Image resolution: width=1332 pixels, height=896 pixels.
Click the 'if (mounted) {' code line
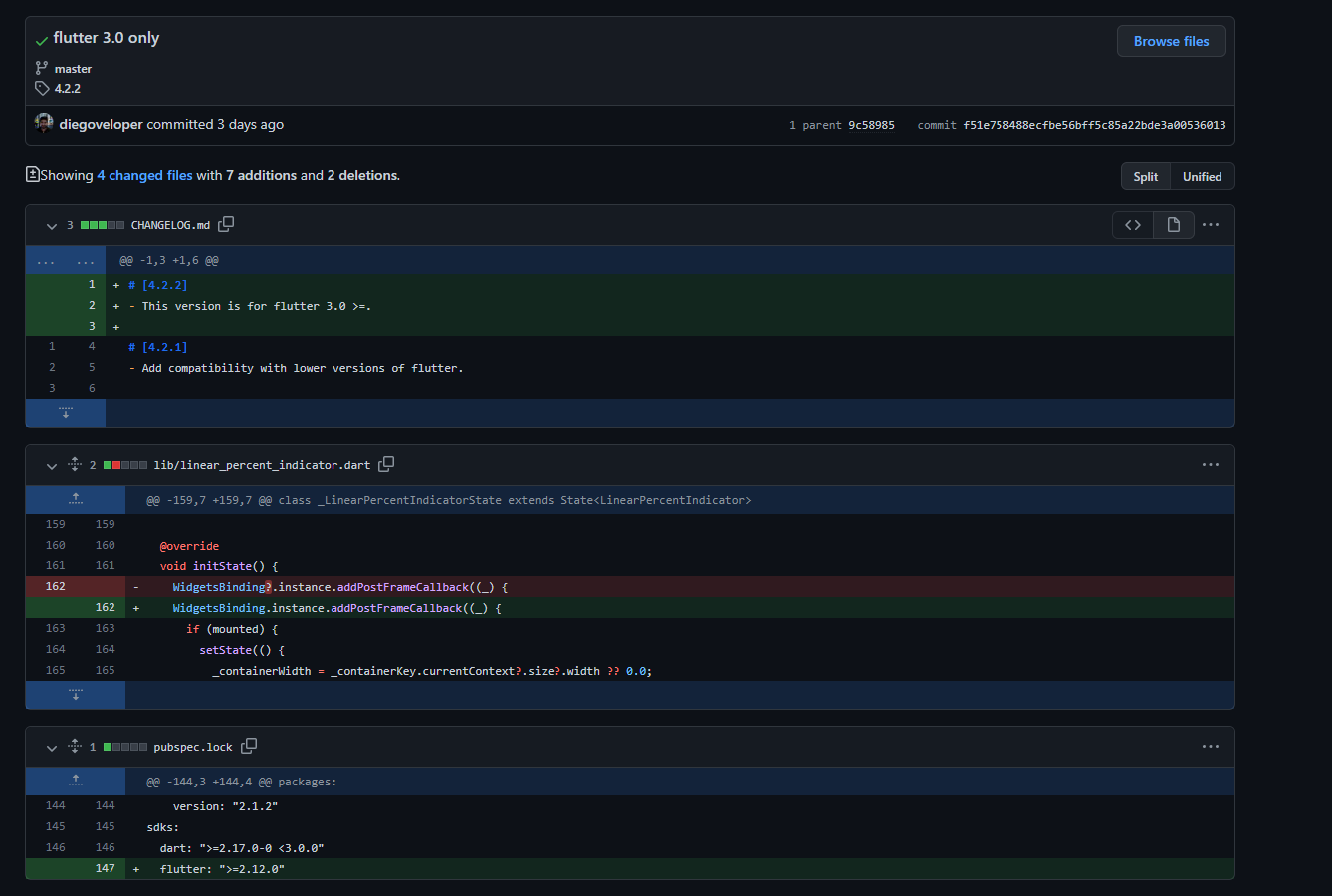232,629
